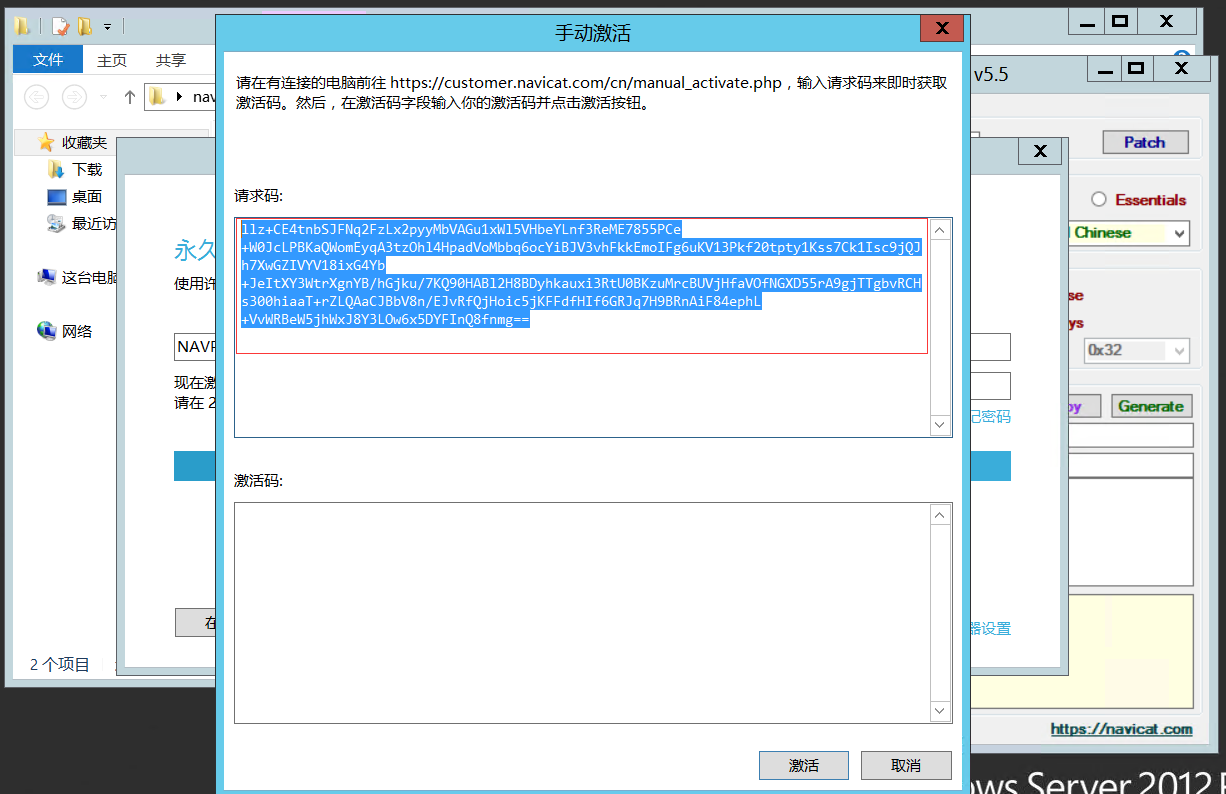Click New Folder icon in quick access toolbar
This screenshot has height=794, width=1226.
[85, 26]
